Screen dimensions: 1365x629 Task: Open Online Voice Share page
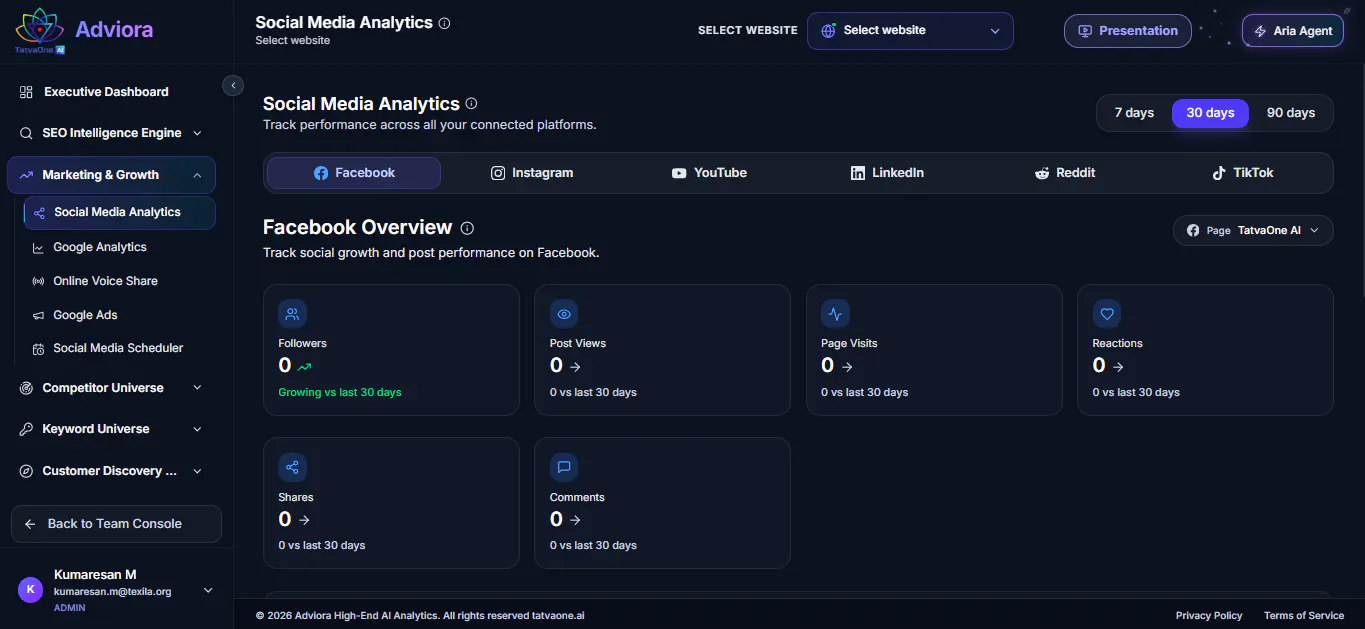click(x=119, y=281)
